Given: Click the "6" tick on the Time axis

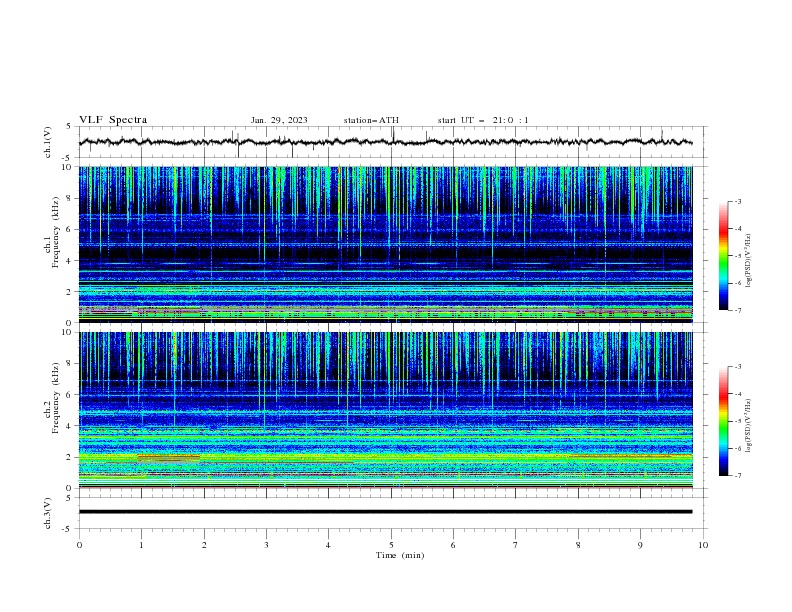Looking at the screenshot, I should click(x=453, y=545).
